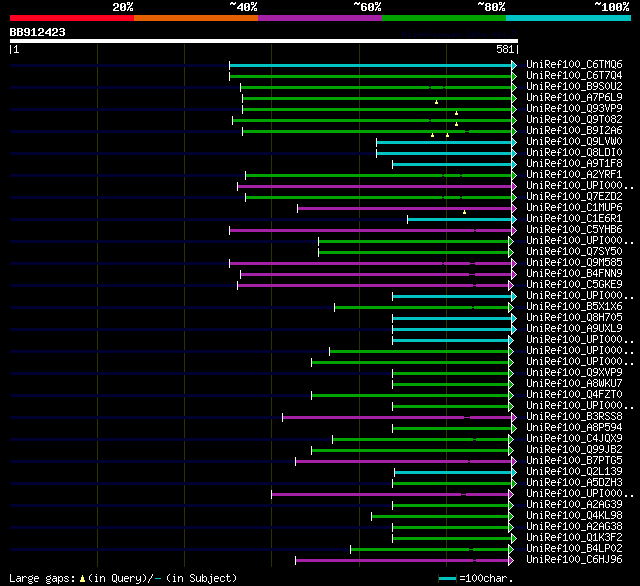640x586 pixels.
Task: Click the UniRef100_A8P594 label
Action: (x=574, y=428)
